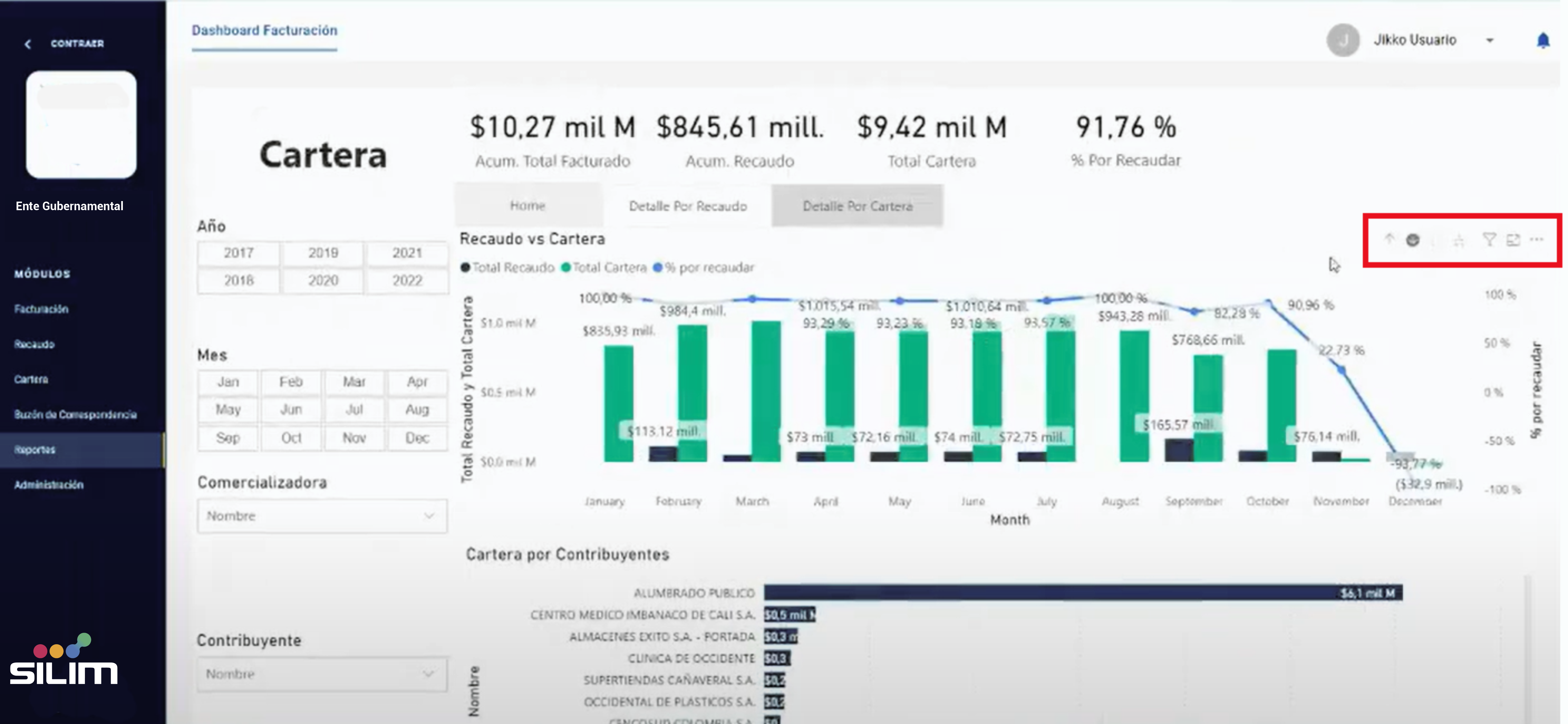Open the Jikko Usuario dropdown arrow
This screenshot has height=724, width=1568.
1490,40
